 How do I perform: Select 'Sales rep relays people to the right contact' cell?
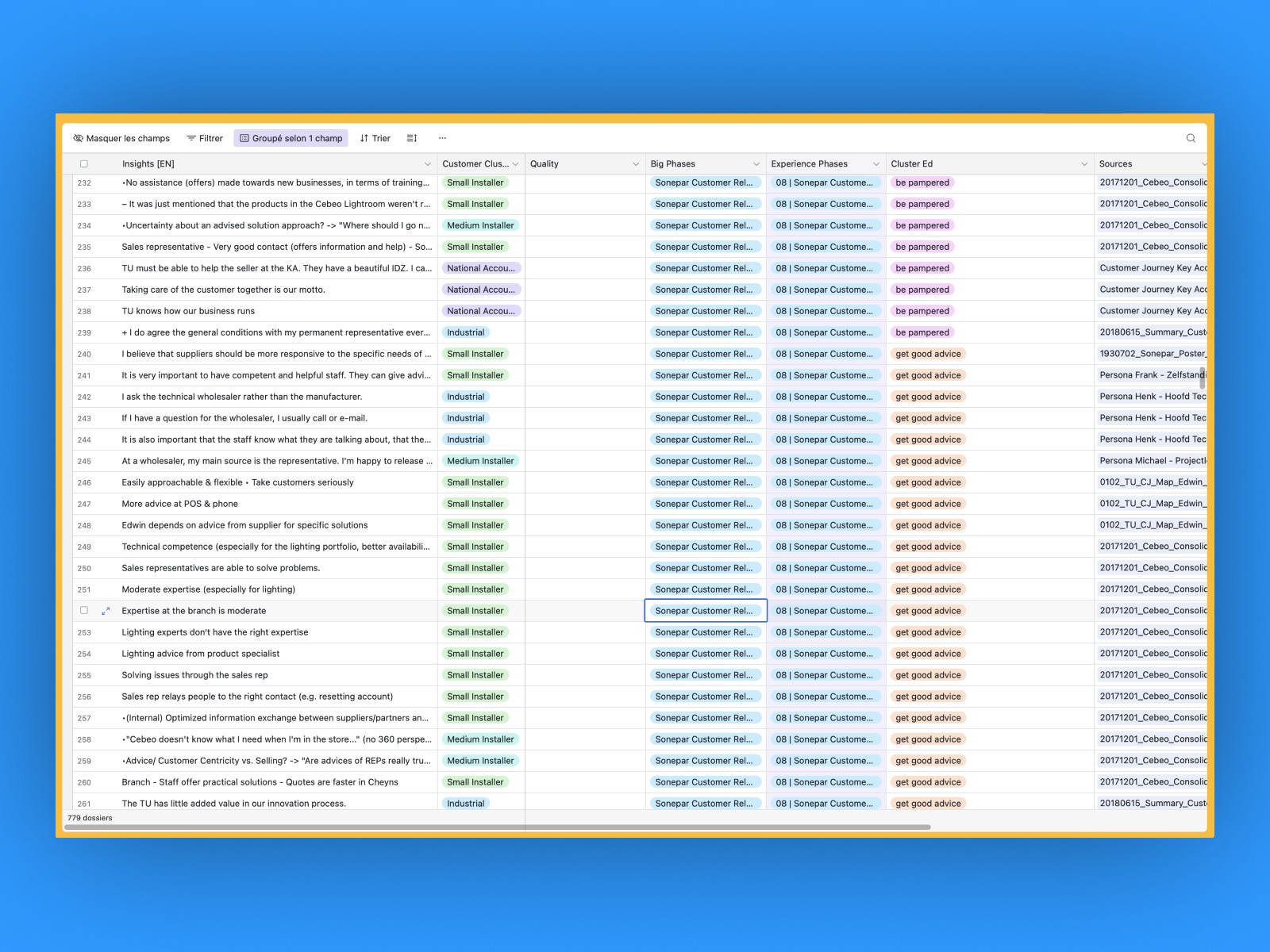click(x=279, y=697)
